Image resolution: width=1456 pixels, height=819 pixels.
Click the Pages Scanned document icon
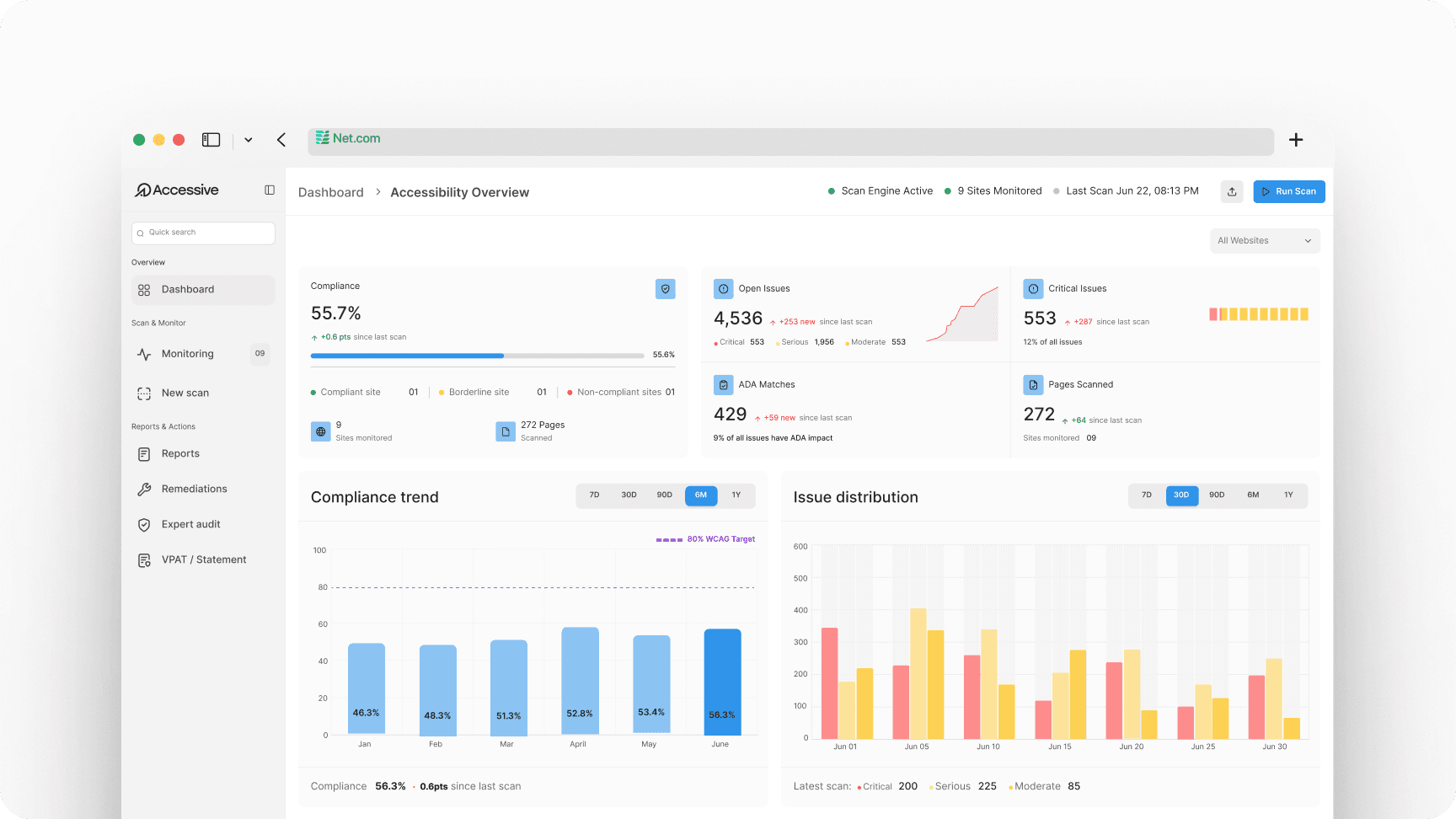click(1034, 385)
